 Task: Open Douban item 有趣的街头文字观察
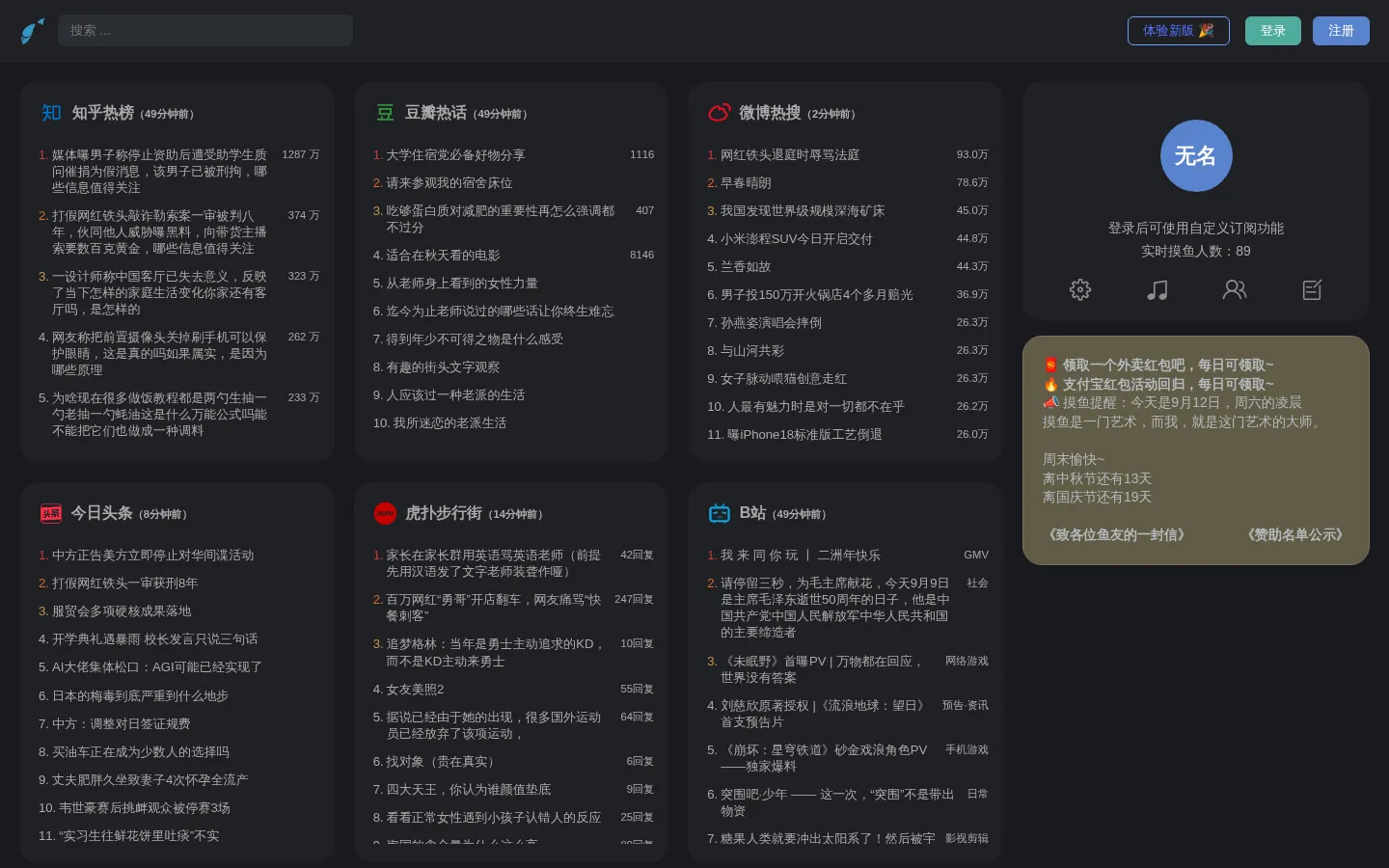pos(443,366)
